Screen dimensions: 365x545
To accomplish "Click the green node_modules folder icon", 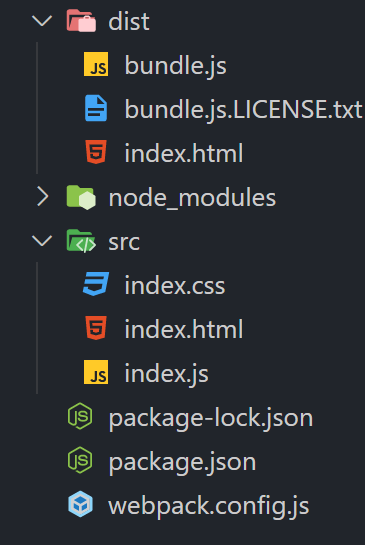I will (81, 197).
